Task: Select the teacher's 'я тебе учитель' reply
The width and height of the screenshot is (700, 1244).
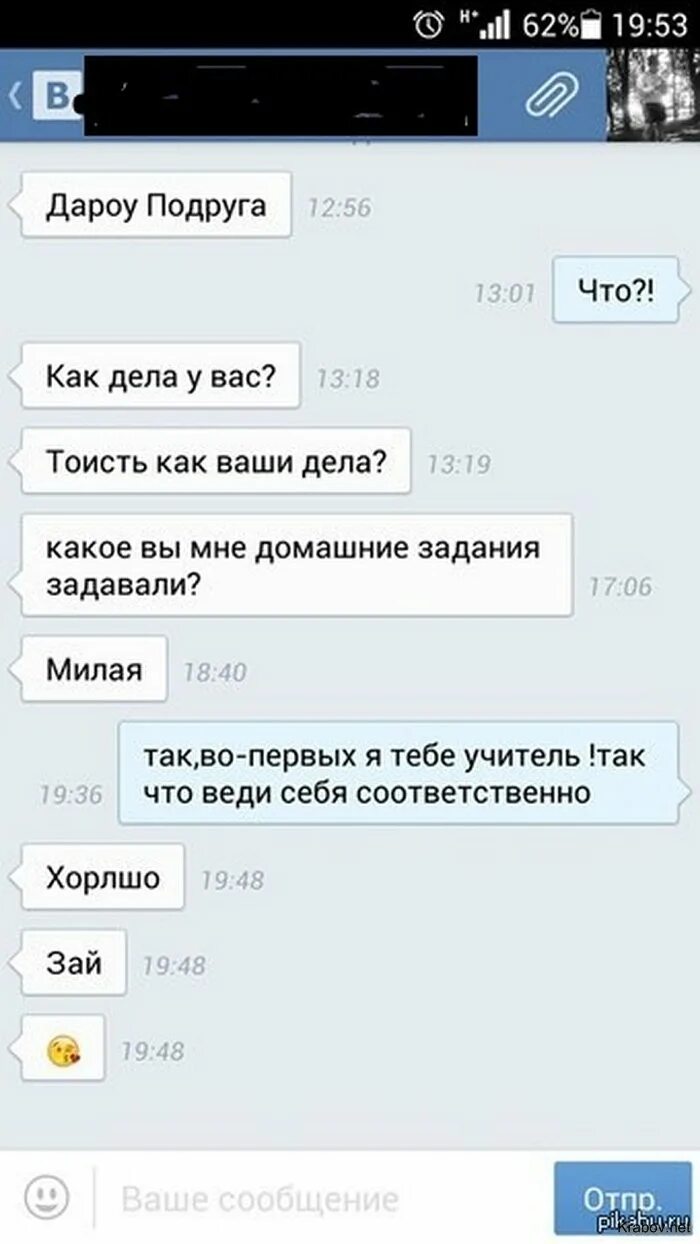Action: pyautogui.click(x=398, y=773)
